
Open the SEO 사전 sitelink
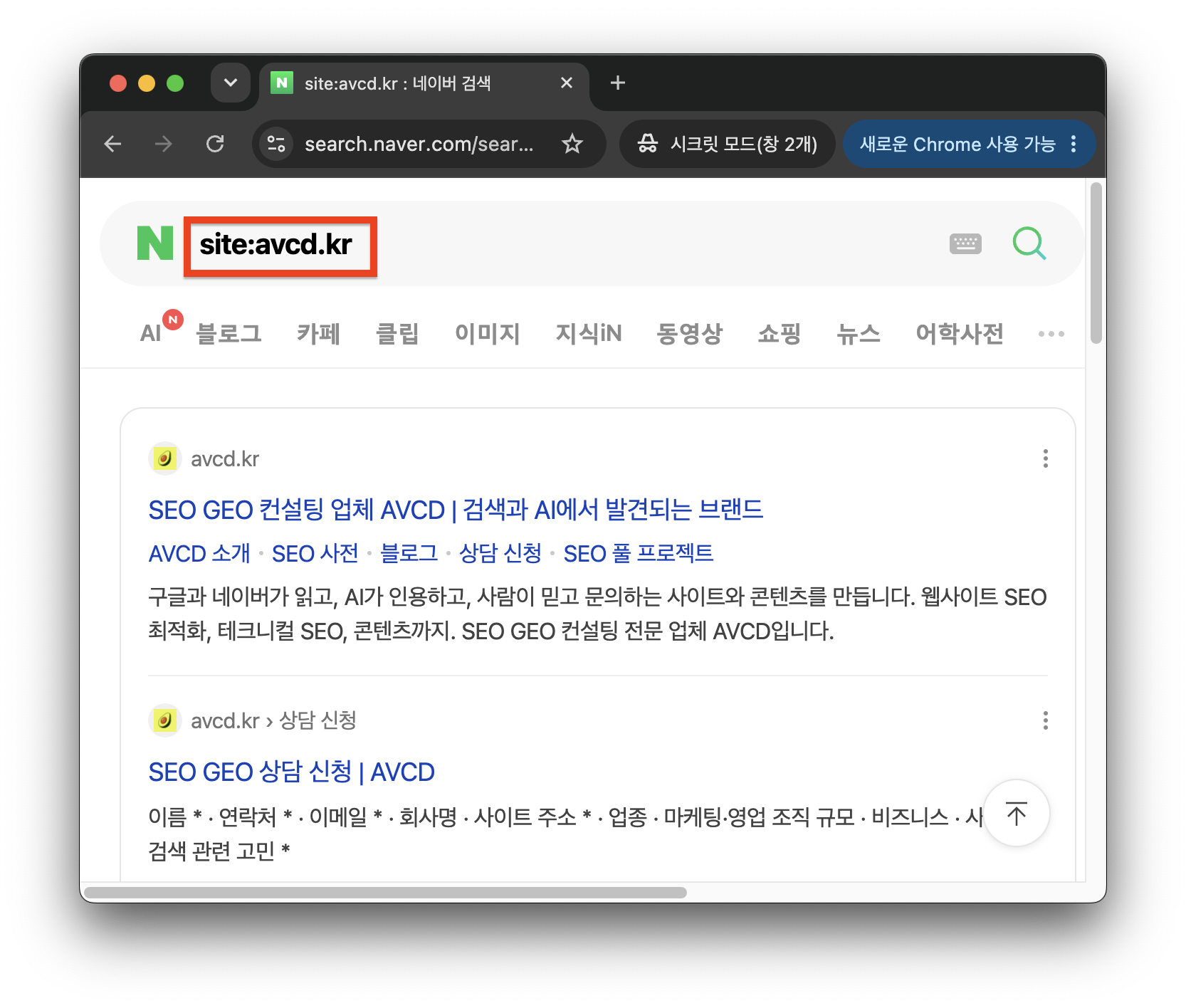(315, 553)
